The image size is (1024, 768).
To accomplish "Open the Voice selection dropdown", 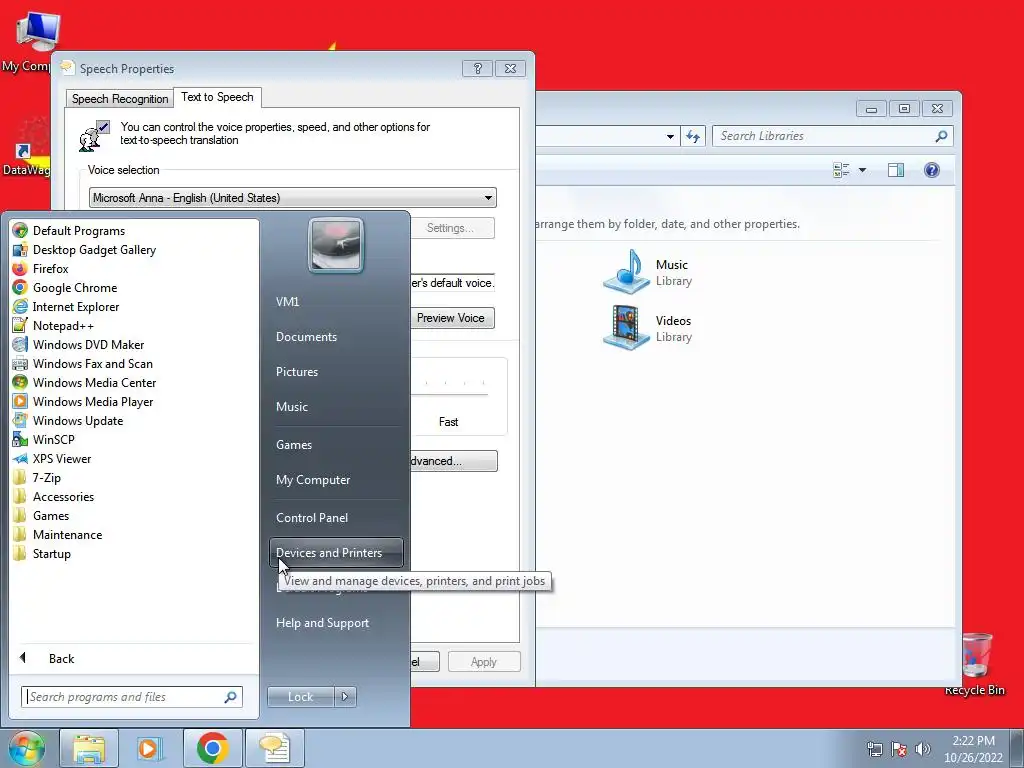I will point(292,197).
